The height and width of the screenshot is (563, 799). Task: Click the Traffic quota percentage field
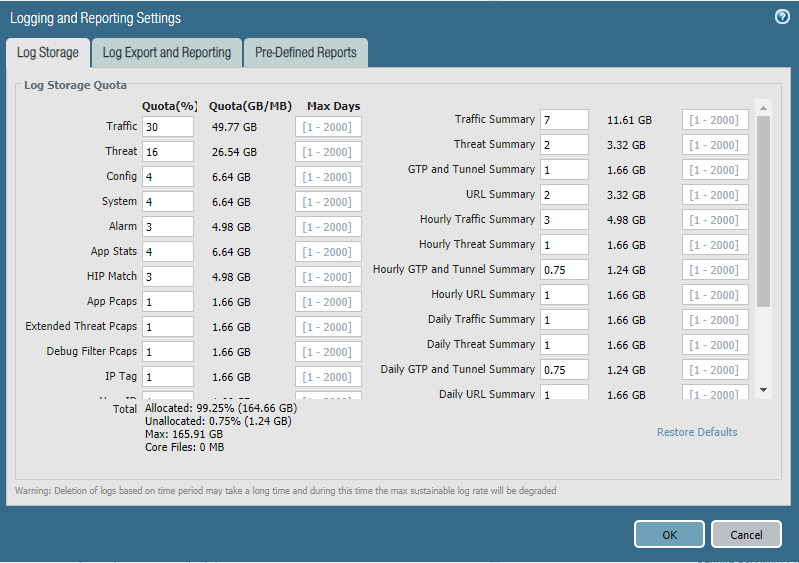coord(167,127)
